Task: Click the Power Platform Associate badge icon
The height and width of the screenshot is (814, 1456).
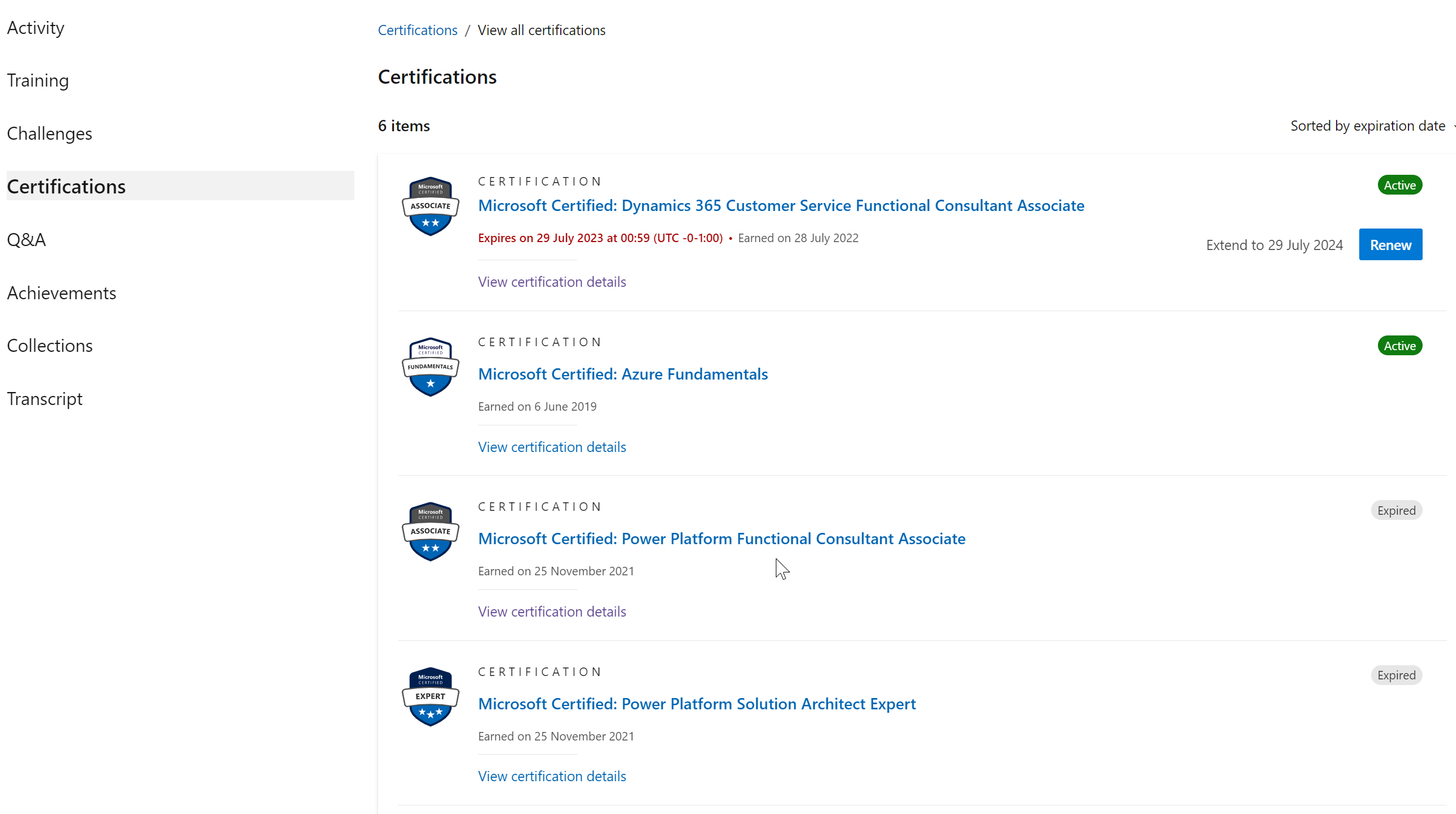Action: pos(430,531)
